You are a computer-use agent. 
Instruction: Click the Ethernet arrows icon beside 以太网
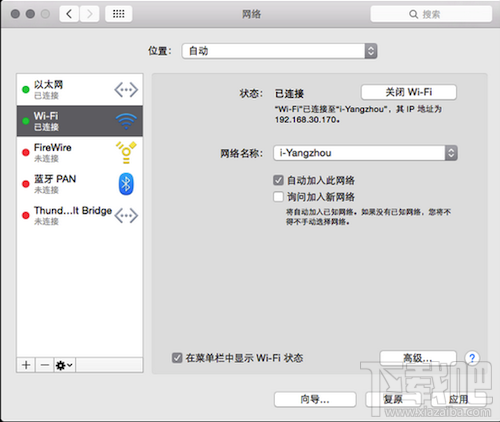126,90
